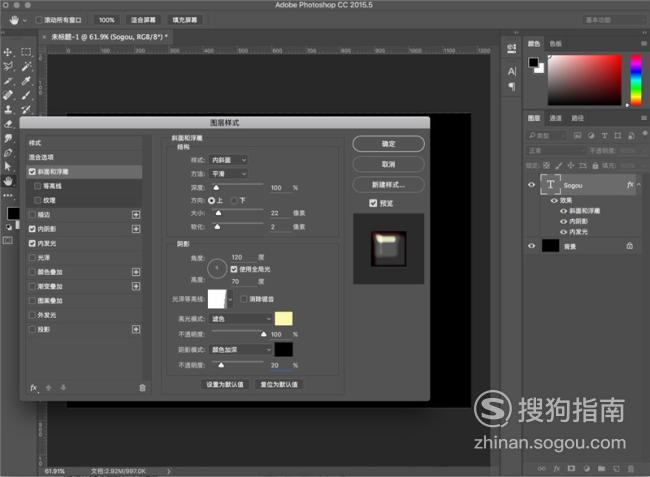Click the 复位为默认值 button
This screenshot has height=477, width=650.
279,385
